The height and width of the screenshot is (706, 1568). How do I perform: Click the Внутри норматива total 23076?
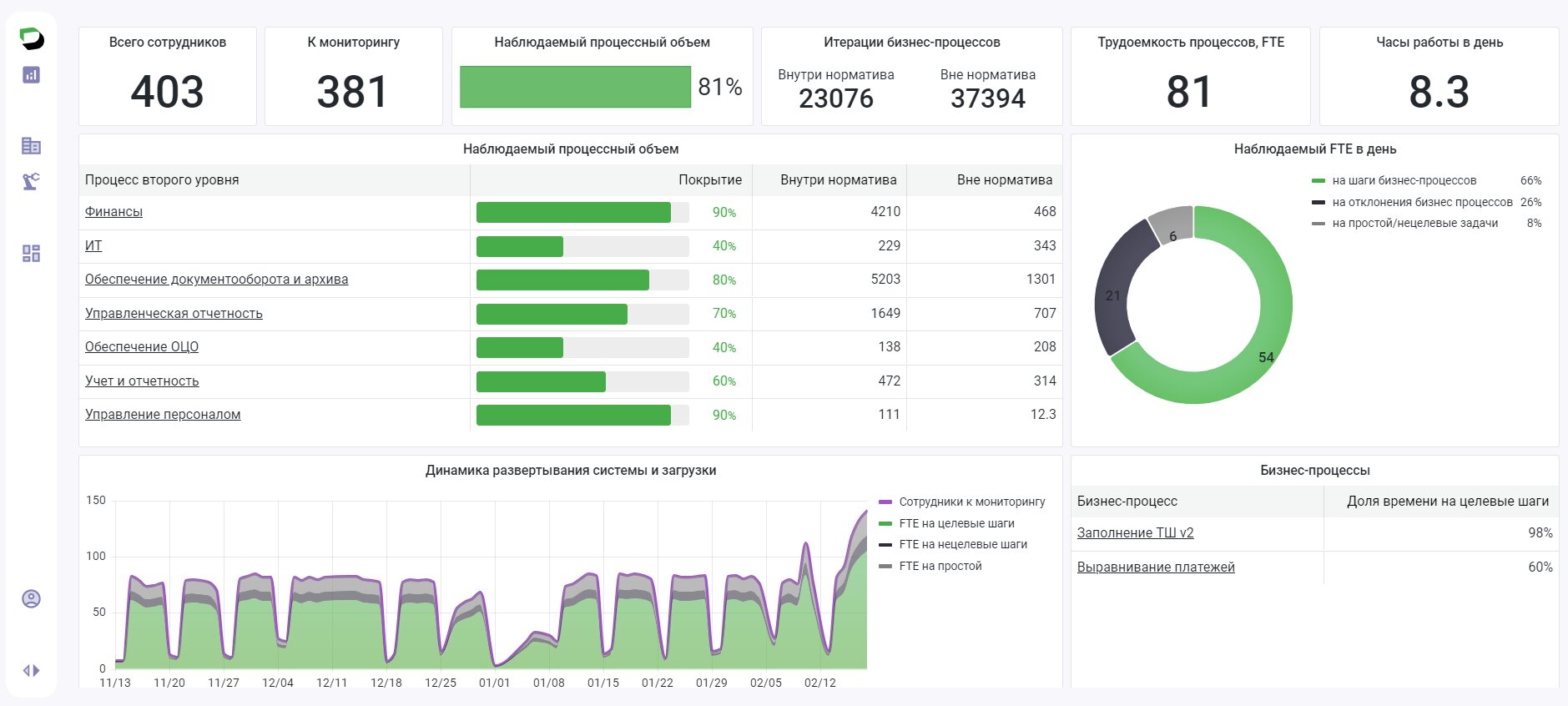[836, 98]
